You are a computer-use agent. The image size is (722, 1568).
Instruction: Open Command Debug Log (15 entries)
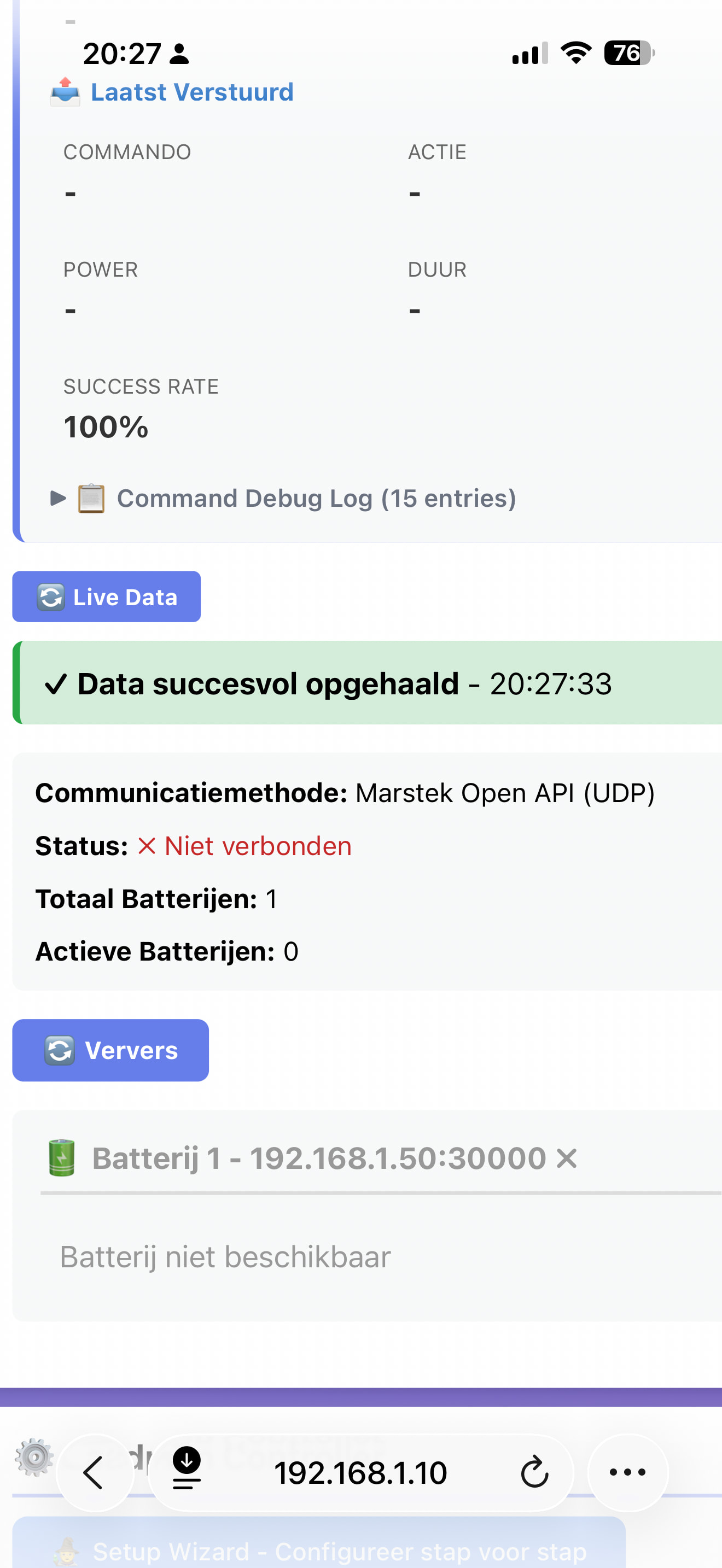(x=316, y=499)
